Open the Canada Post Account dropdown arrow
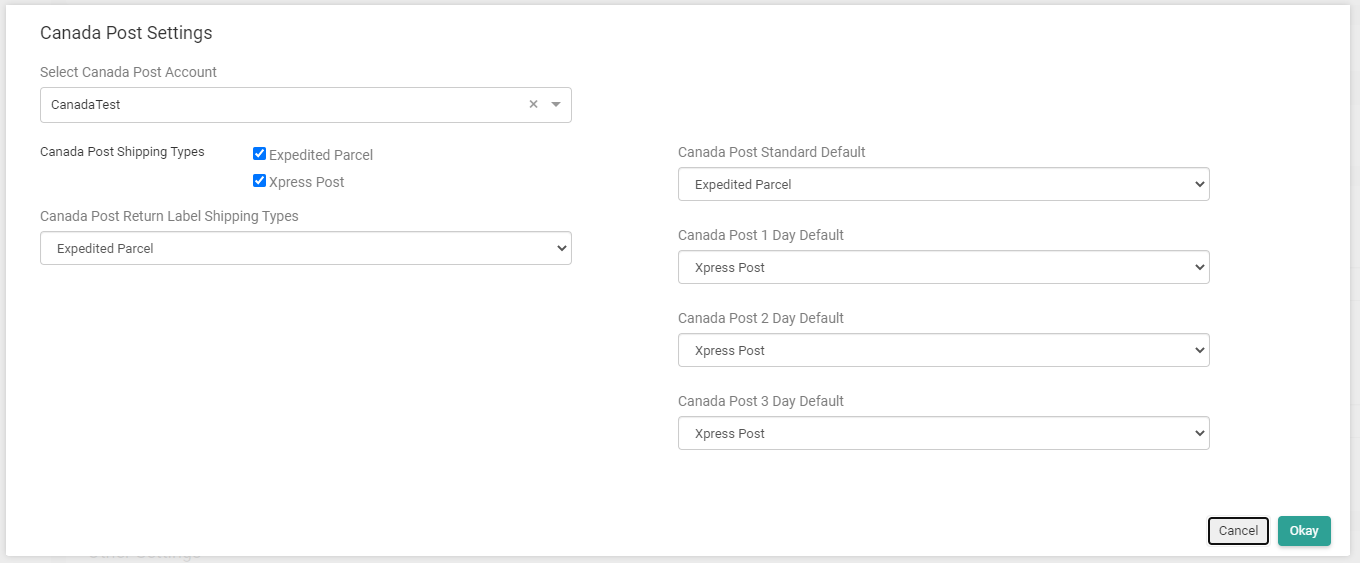Screen dimensions: 1360x563 [x=556, y=104]
